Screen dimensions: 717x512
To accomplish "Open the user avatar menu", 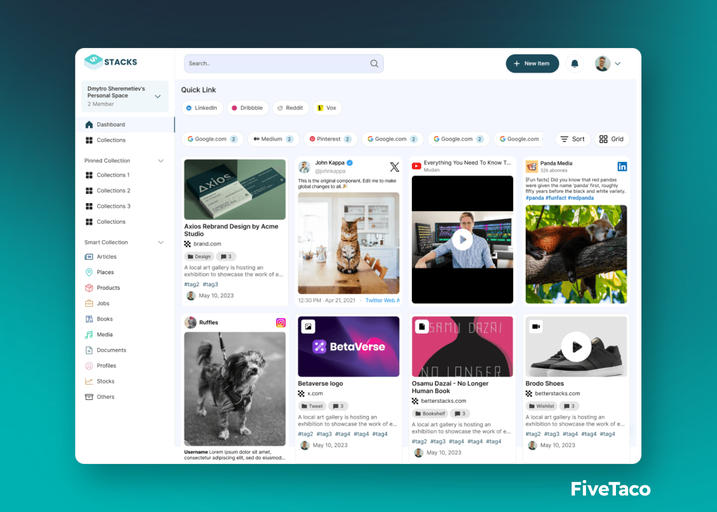I will point(608,64).
